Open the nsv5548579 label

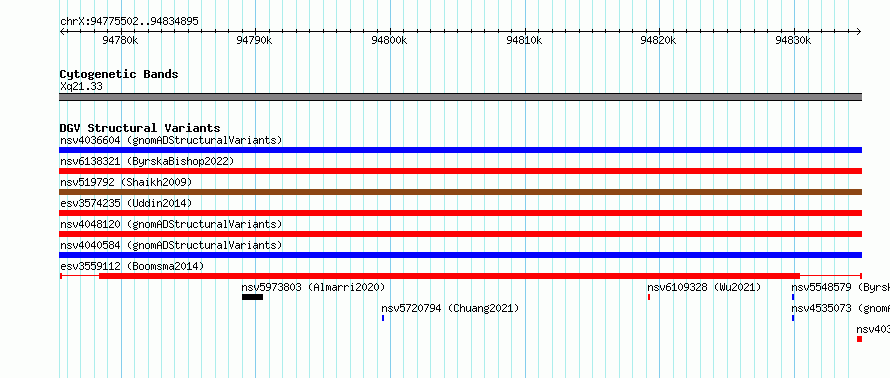841,287
